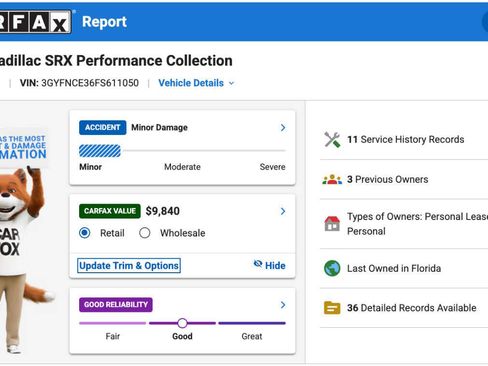
Task: Click the VIN number 3GYFNCE36FS611050
Action: tap(90, 83)
